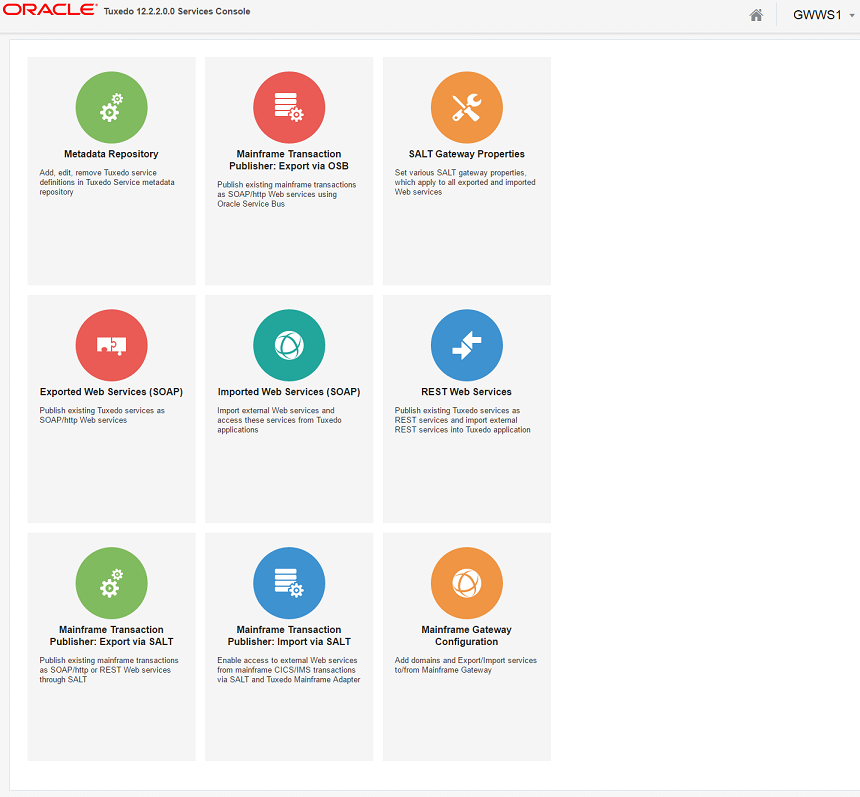
Task: Click 'Enable access to external Web services' description
Action: [x=288, y=670]
